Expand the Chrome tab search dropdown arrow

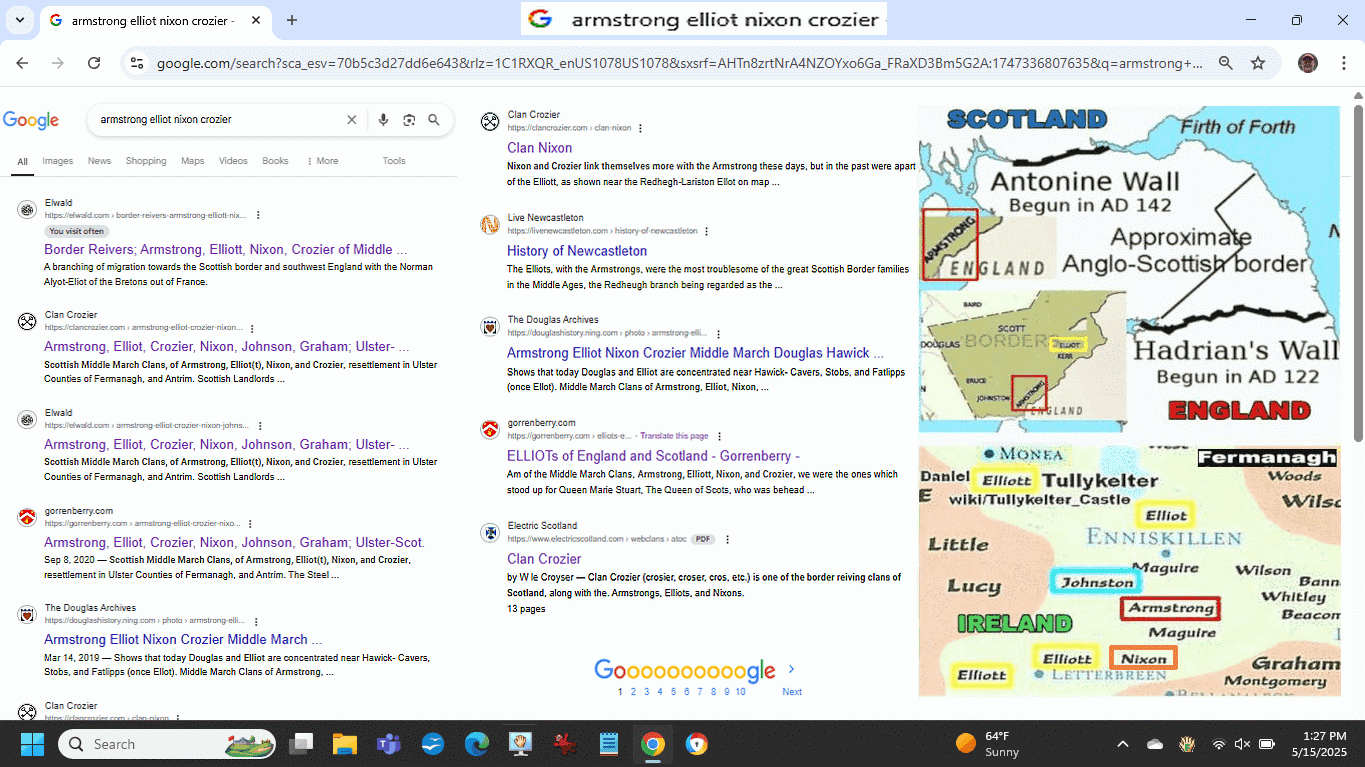point(19,20)
